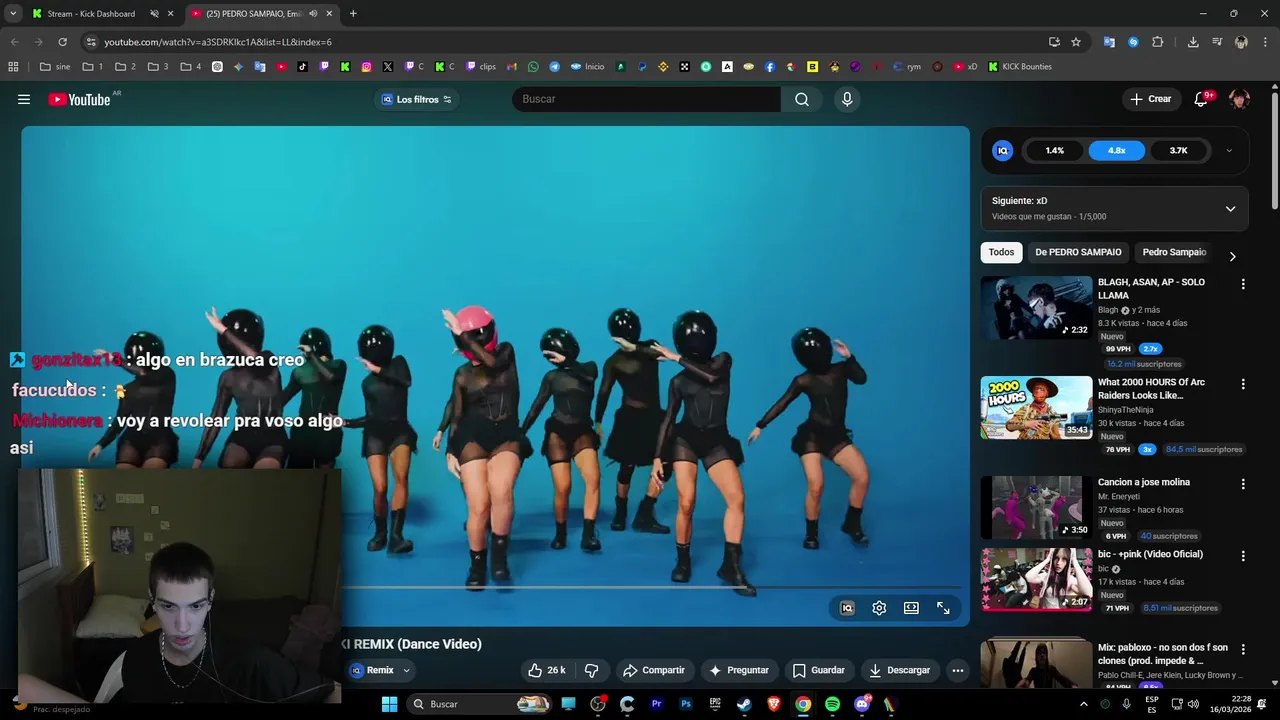Focus the YouTube Buscar search field
The width and height of the screenshot is (1280, 720).
tap(646, 99)
